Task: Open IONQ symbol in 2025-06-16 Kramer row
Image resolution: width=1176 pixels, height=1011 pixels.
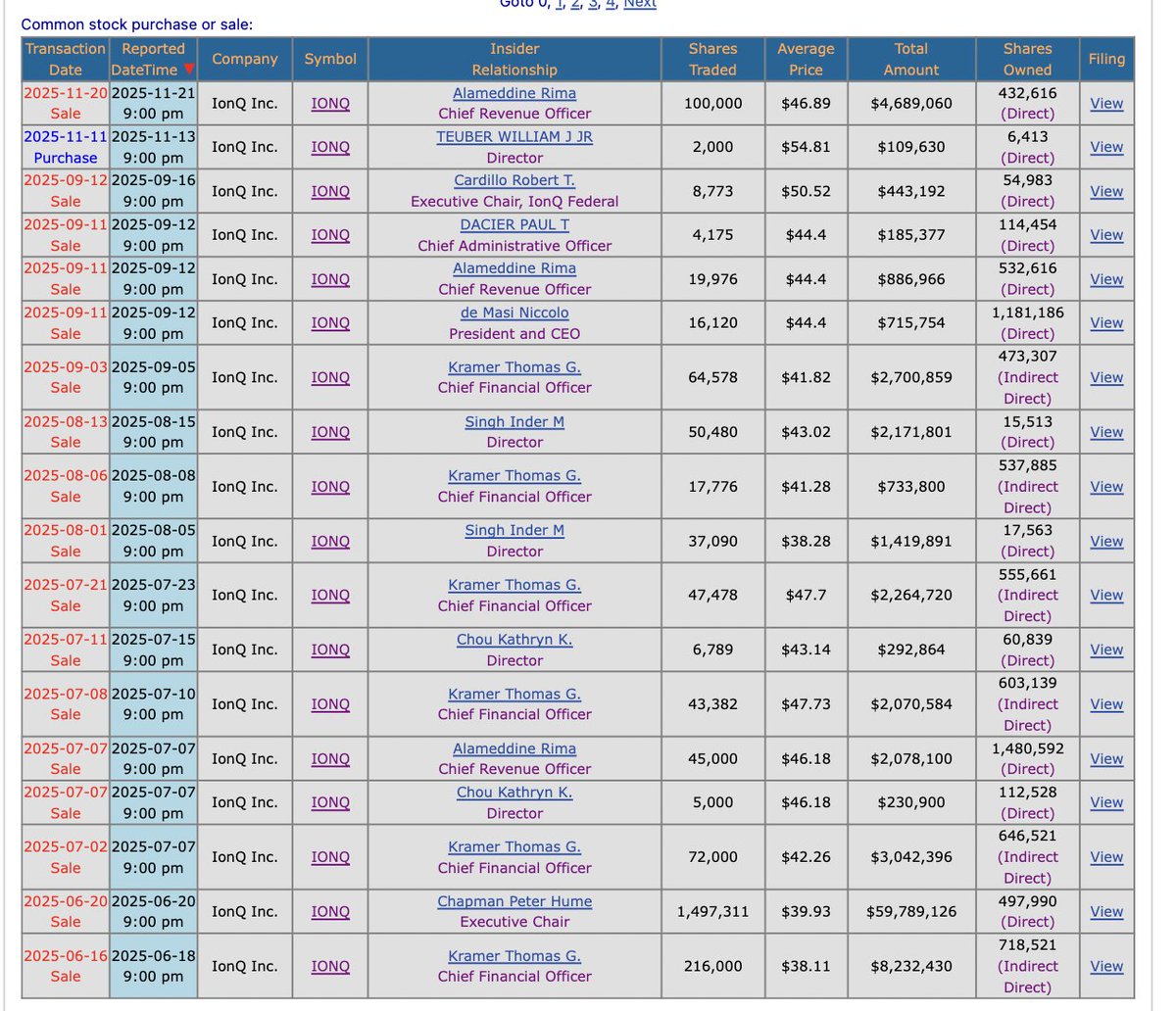Action: [x=330, y=966]
